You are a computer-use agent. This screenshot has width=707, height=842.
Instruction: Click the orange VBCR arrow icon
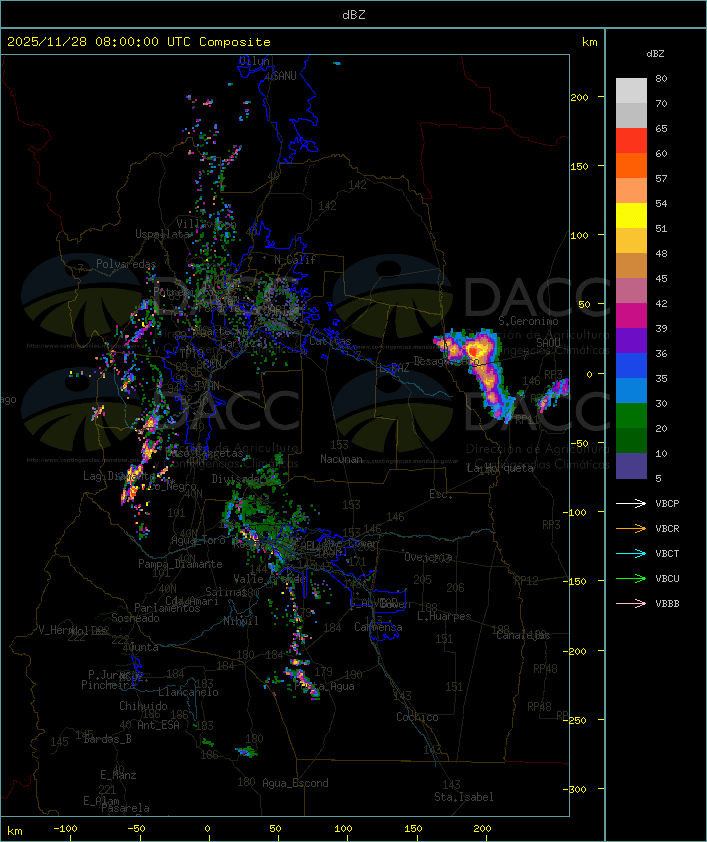(631, 528)
